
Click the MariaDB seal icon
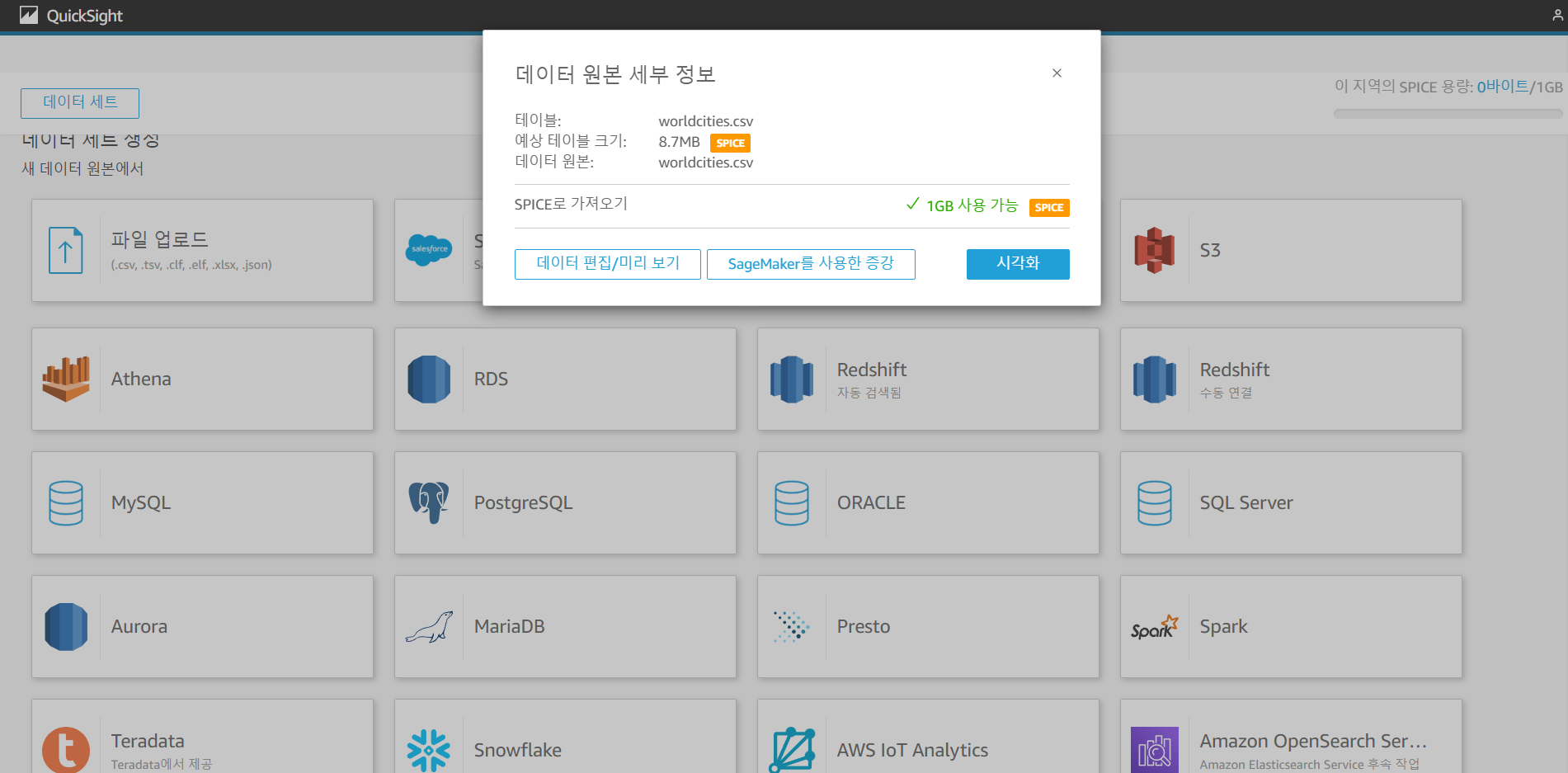click(429, 627)
